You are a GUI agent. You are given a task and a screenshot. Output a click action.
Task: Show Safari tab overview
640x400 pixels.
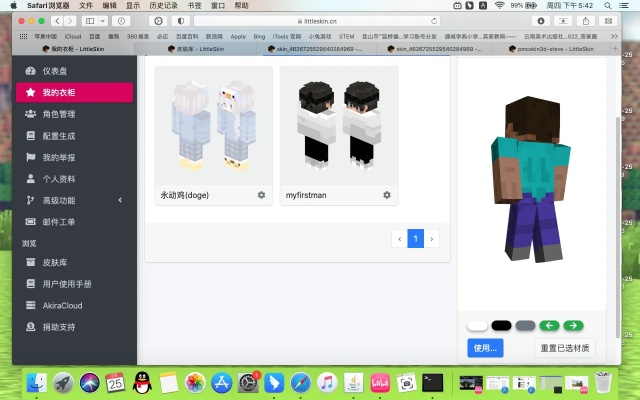tap(608, 21)
